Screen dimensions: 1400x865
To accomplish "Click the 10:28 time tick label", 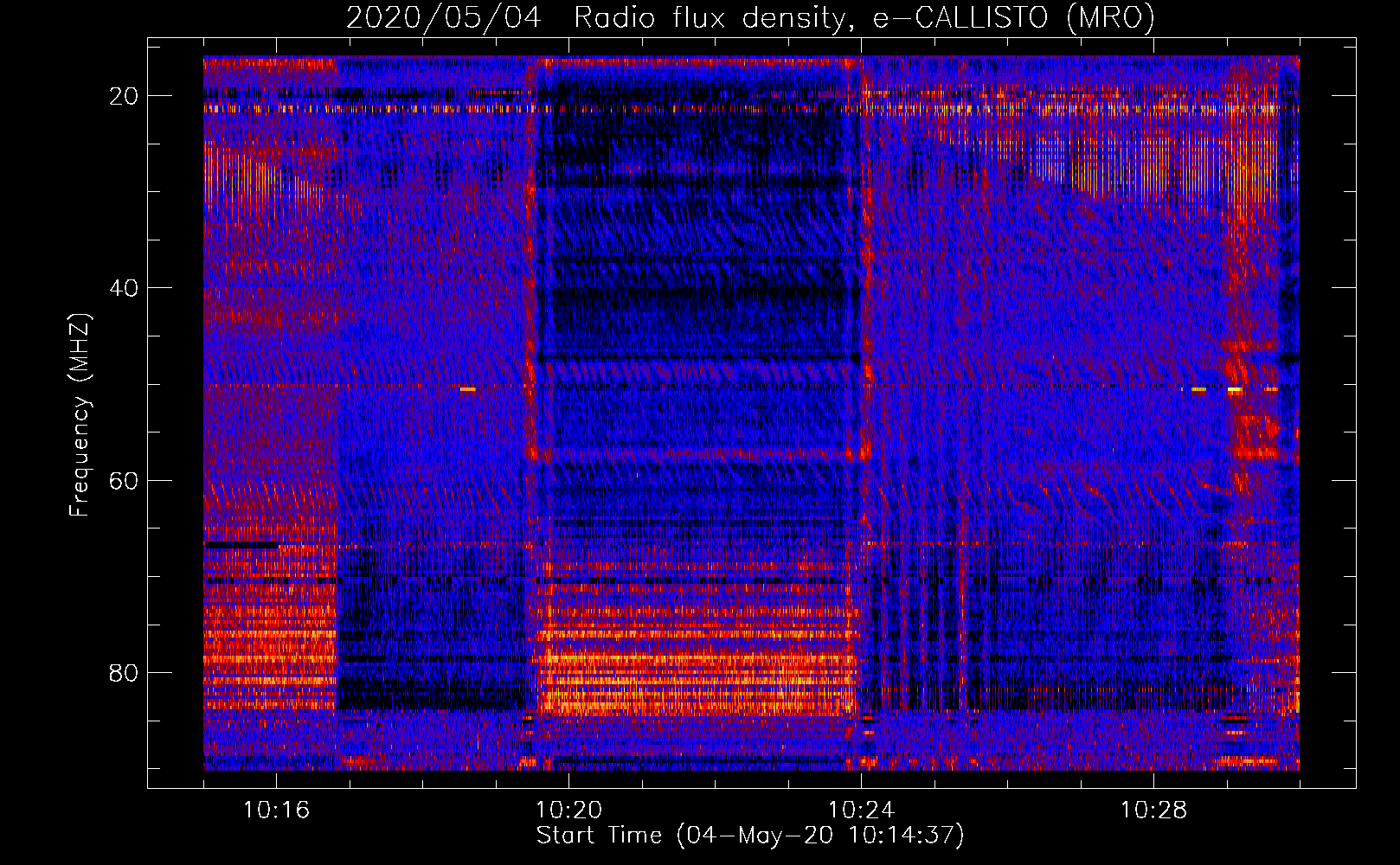I will click(x=1153, y=811).
